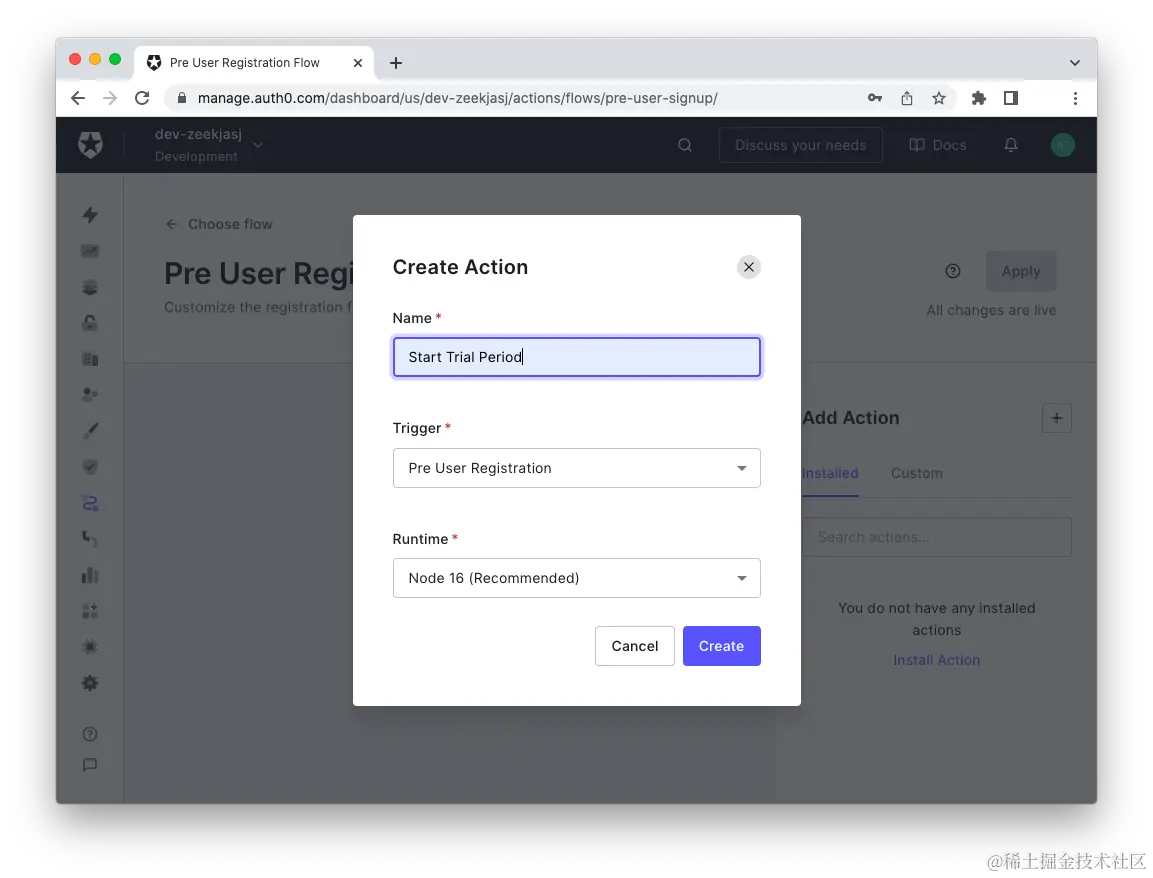Expand the dev-zeekjasj tenant switcher chevron
Image resolution: width=1153 pixels, height=878 pixels.
pos(257,144)
